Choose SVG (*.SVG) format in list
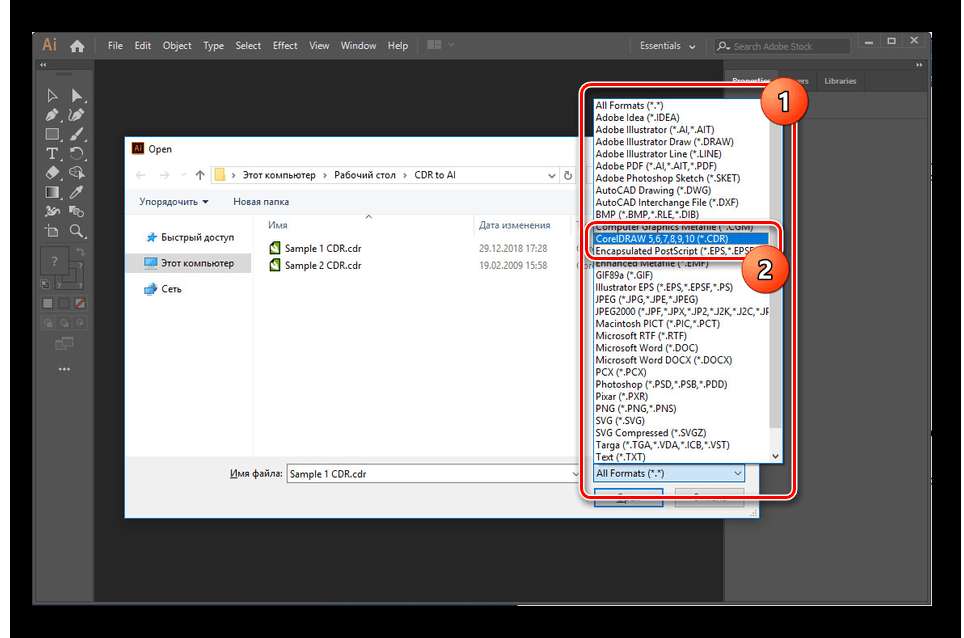The width and height of the screenshot is (964, 638). 681,420
